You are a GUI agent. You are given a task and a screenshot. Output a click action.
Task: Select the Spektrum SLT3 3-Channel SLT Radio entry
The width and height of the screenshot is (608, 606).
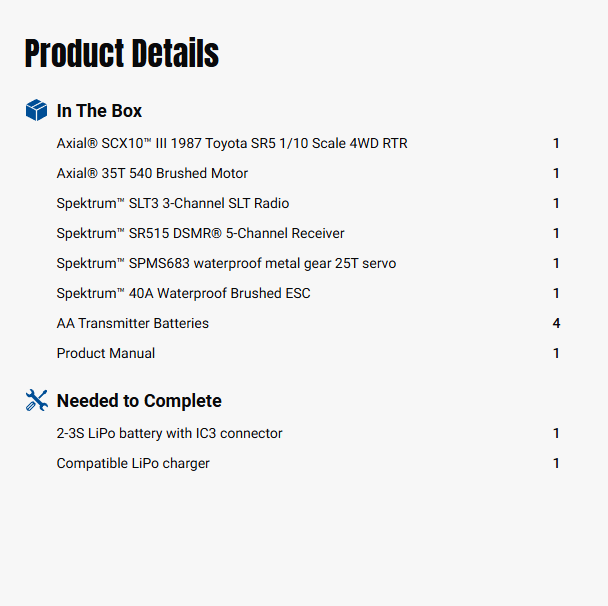(x=173, y=204)
